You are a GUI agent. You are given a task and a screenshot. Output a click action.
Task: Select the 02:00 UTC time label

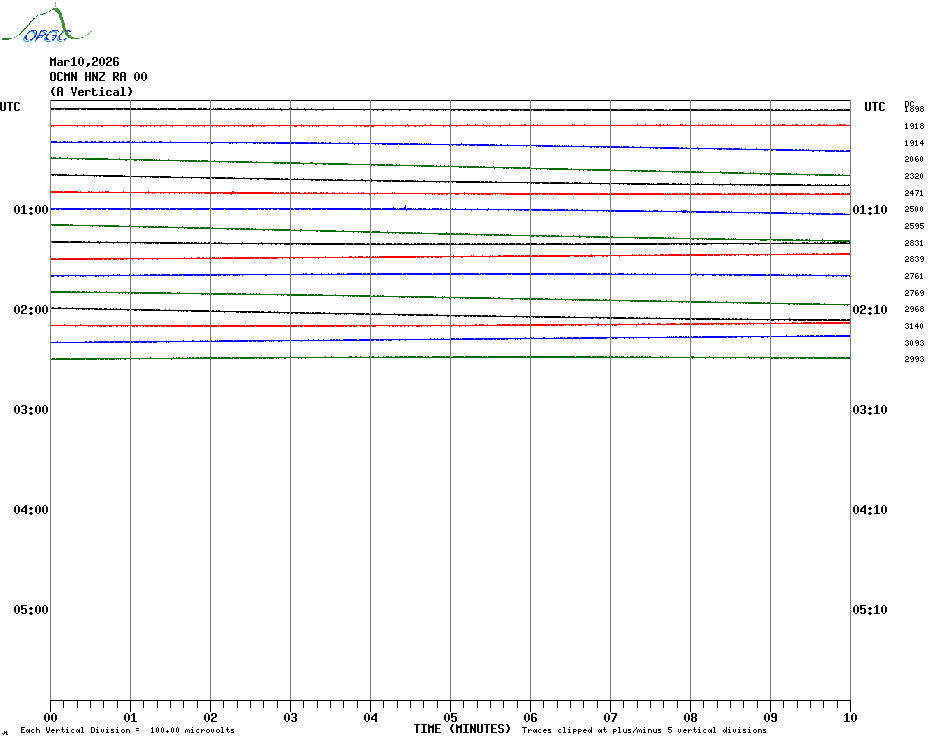[x=31, y=310]
